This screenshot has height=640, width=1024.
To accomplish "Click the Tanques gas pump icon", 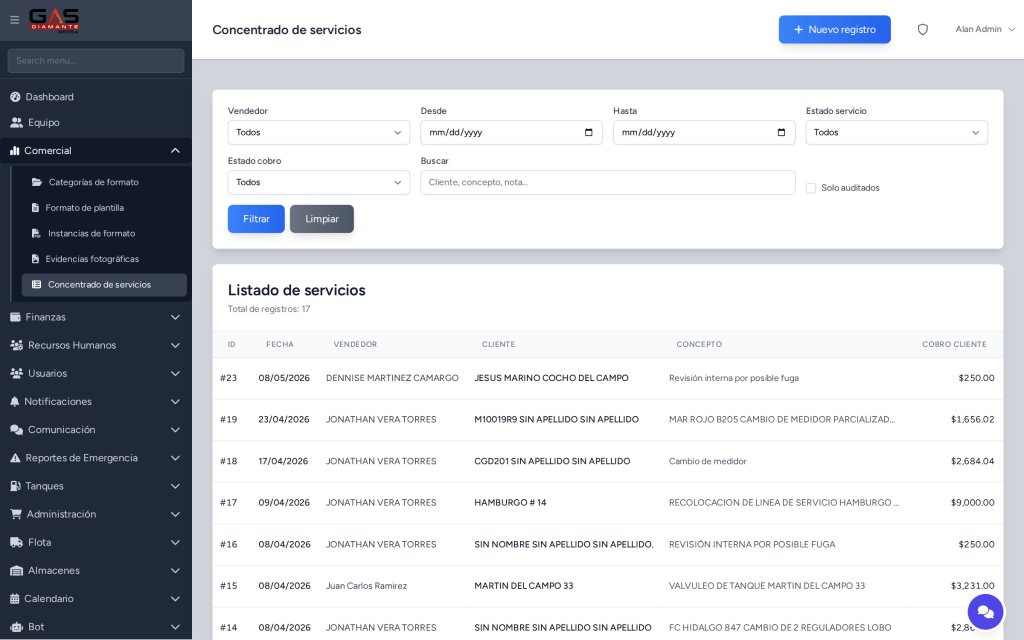I will [x=15, y=486].
